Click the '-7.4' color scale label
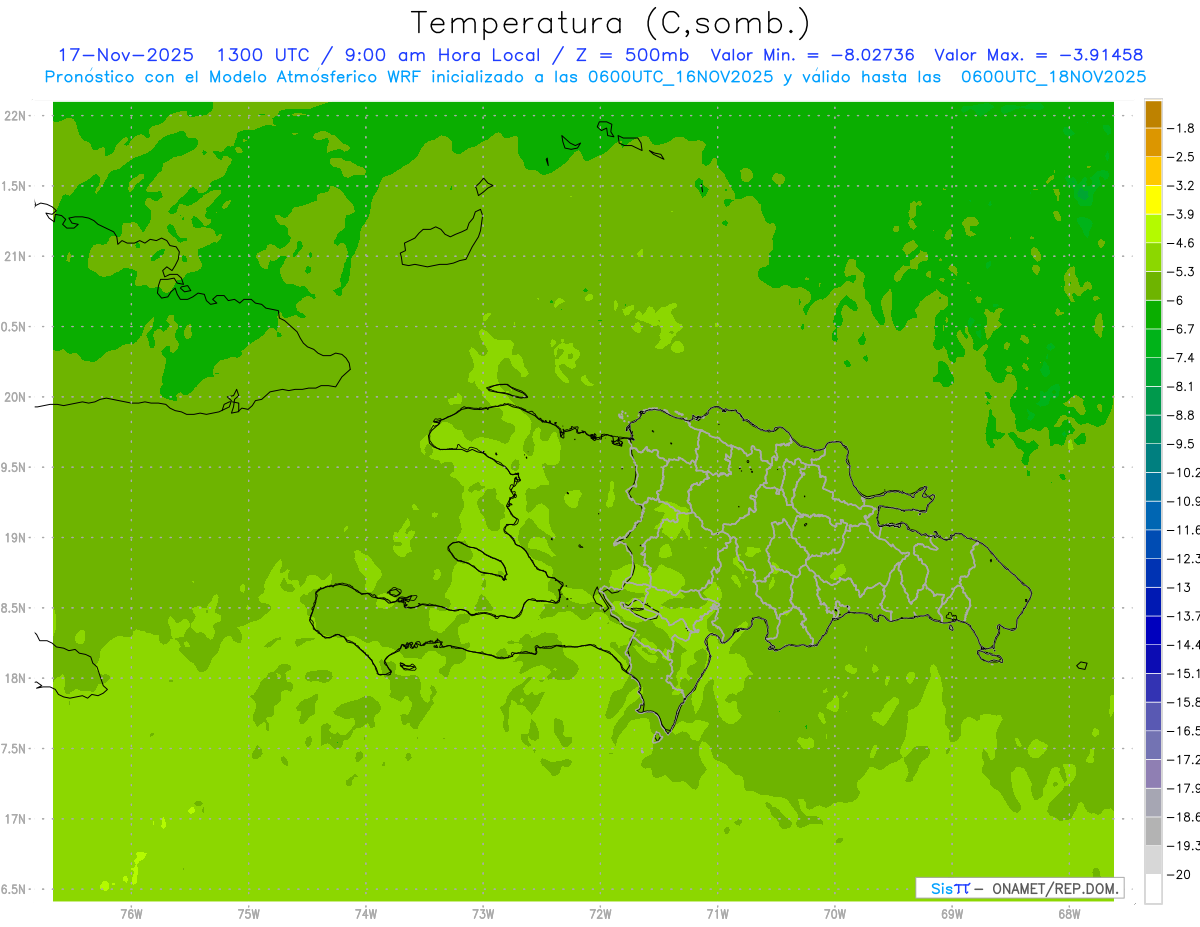Screen dimensions: 1200x927 [1182, 358]
